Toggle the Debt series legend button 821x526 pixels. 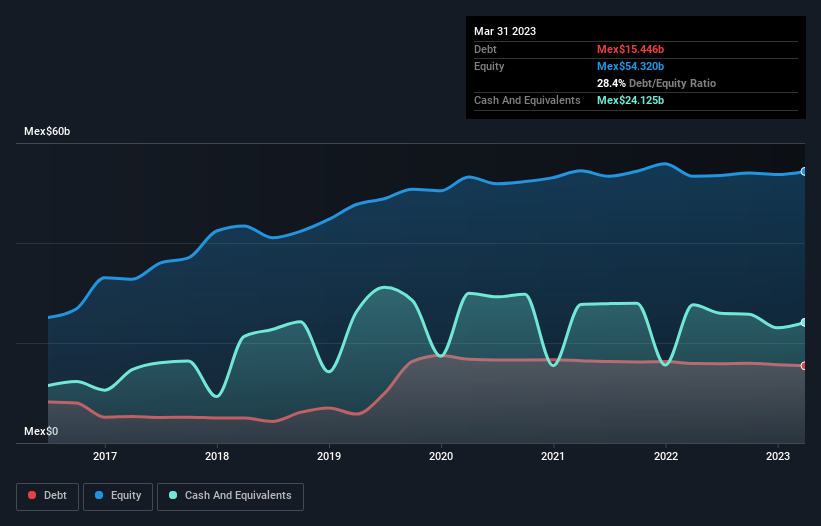(48, 496)
